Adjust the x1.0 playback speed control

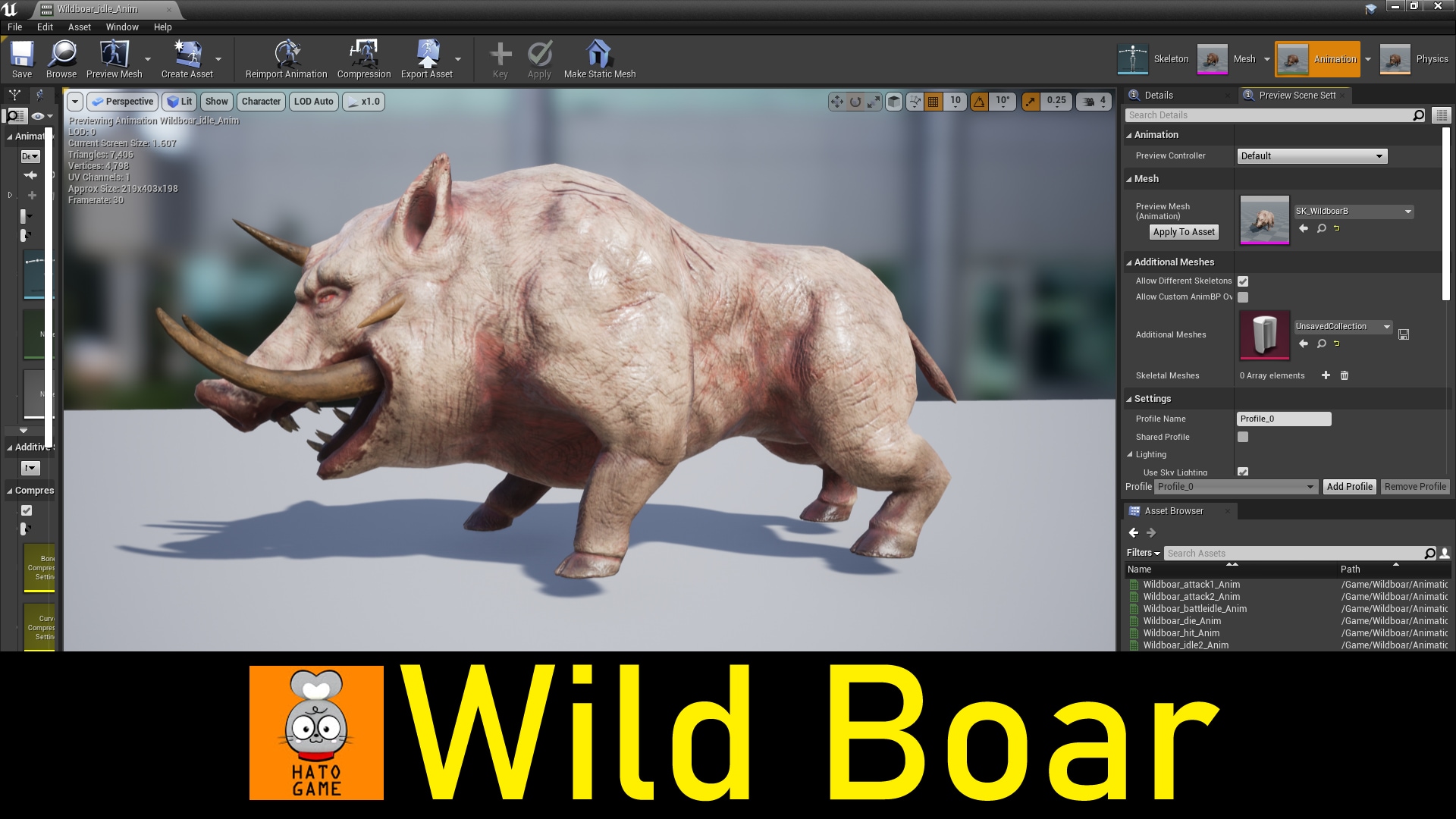[x=365, y=101]
